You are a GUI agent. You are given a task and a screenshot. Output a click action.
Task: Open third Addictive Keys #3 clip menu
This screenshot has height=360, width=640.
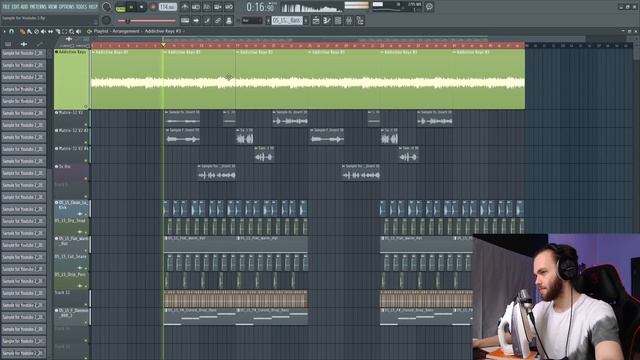(238, 53)
